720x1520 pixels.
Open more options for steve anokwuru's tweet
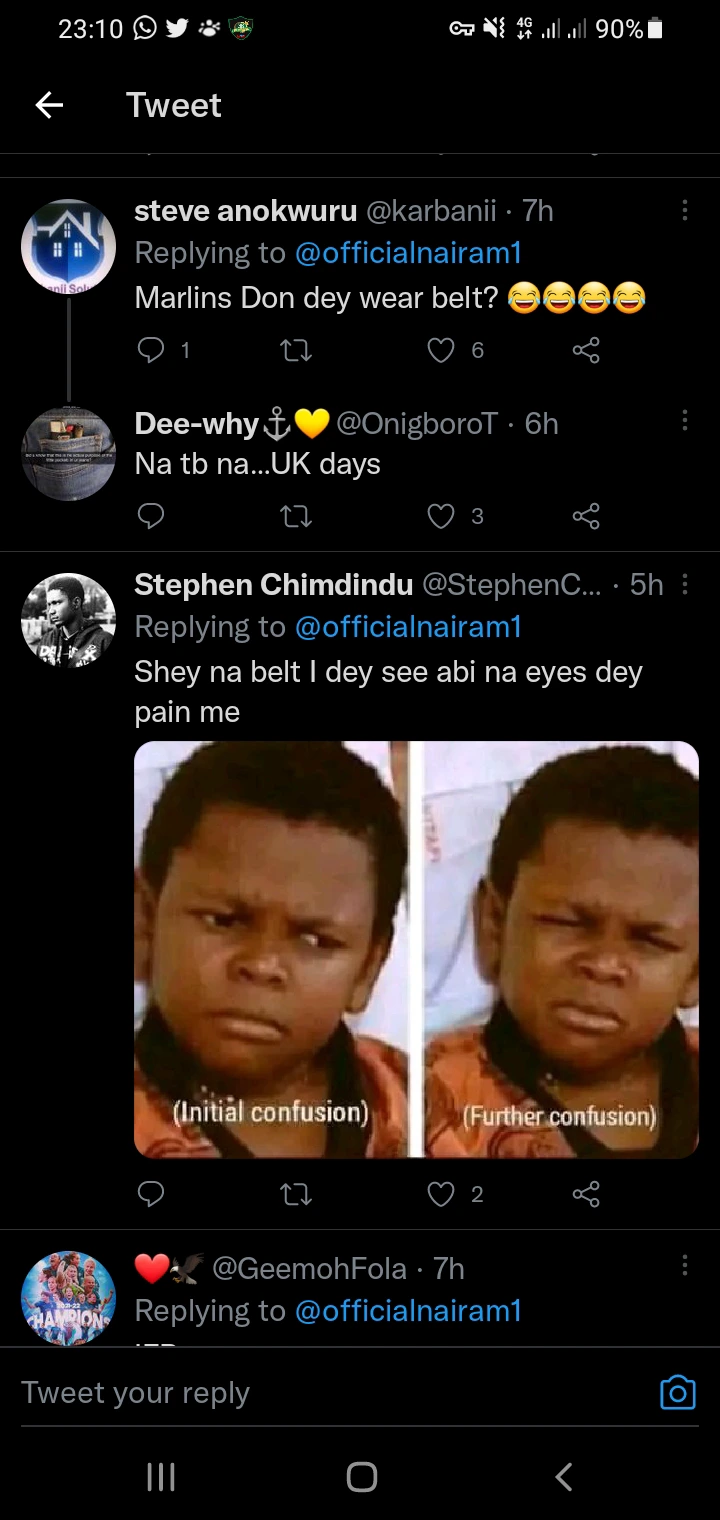coord(685,210)
